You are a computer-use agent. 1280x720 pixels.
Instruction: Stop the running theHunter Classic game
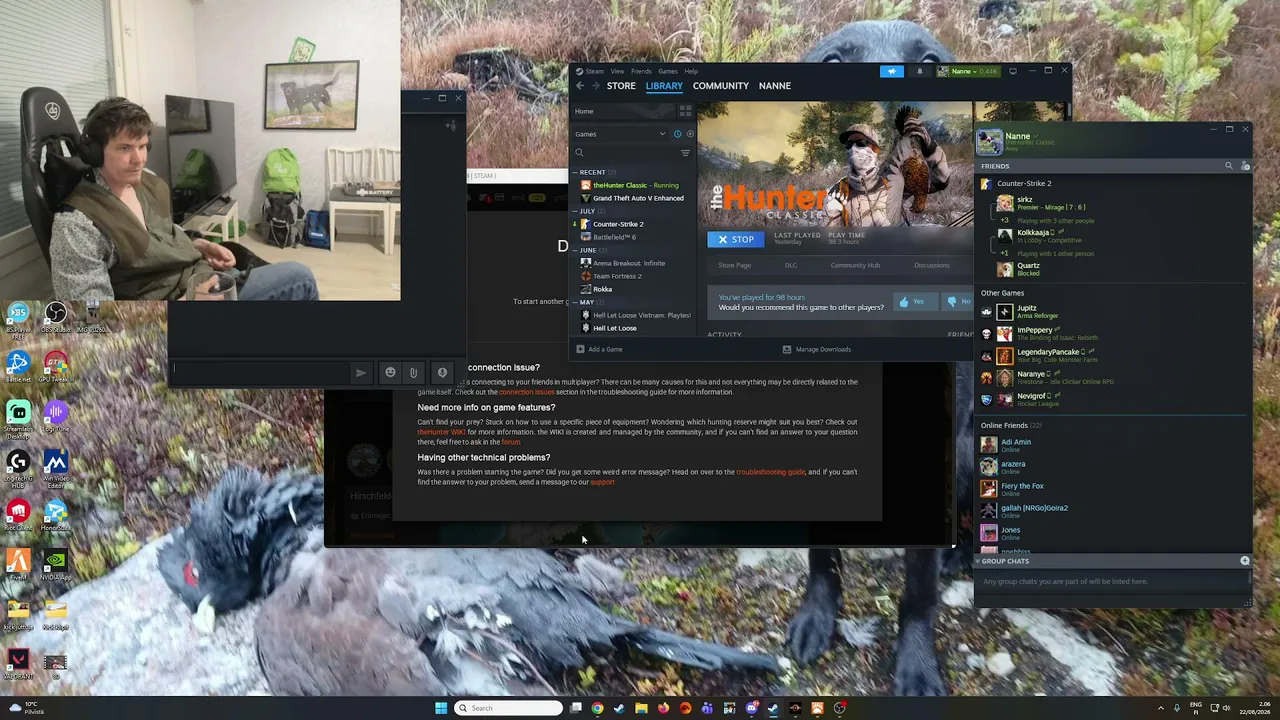click(x=735, y=240)
